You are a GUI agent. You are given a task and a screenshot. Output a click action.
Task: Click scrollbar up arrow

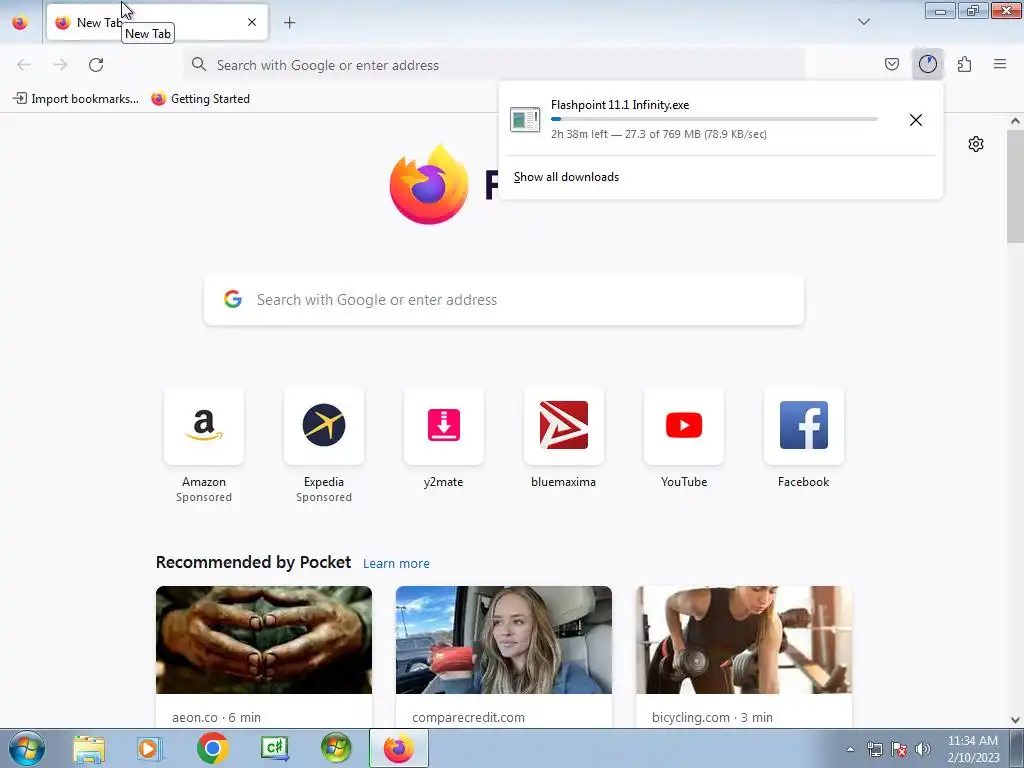[1015, 121]
